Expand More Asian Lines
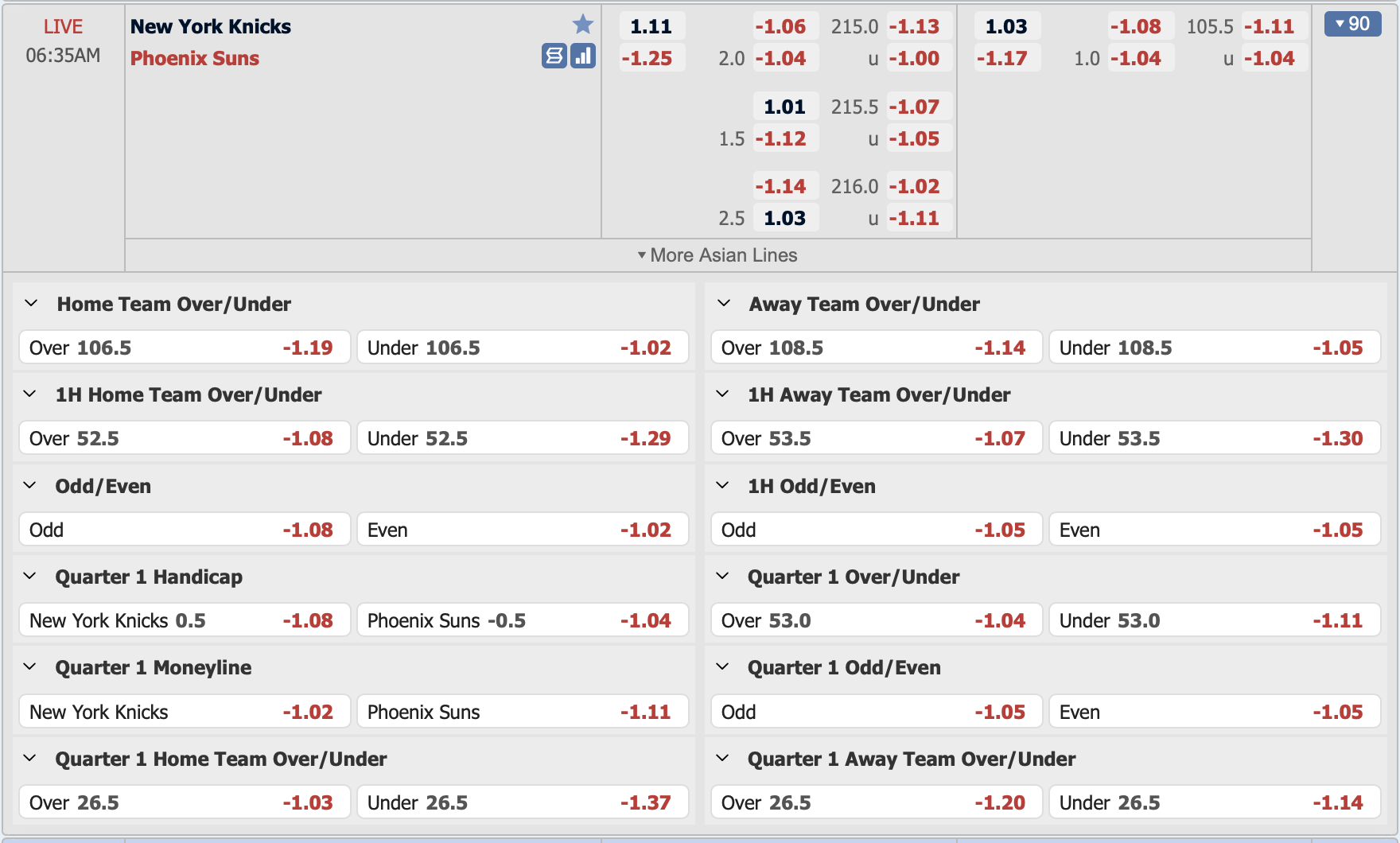 (717, 255)
